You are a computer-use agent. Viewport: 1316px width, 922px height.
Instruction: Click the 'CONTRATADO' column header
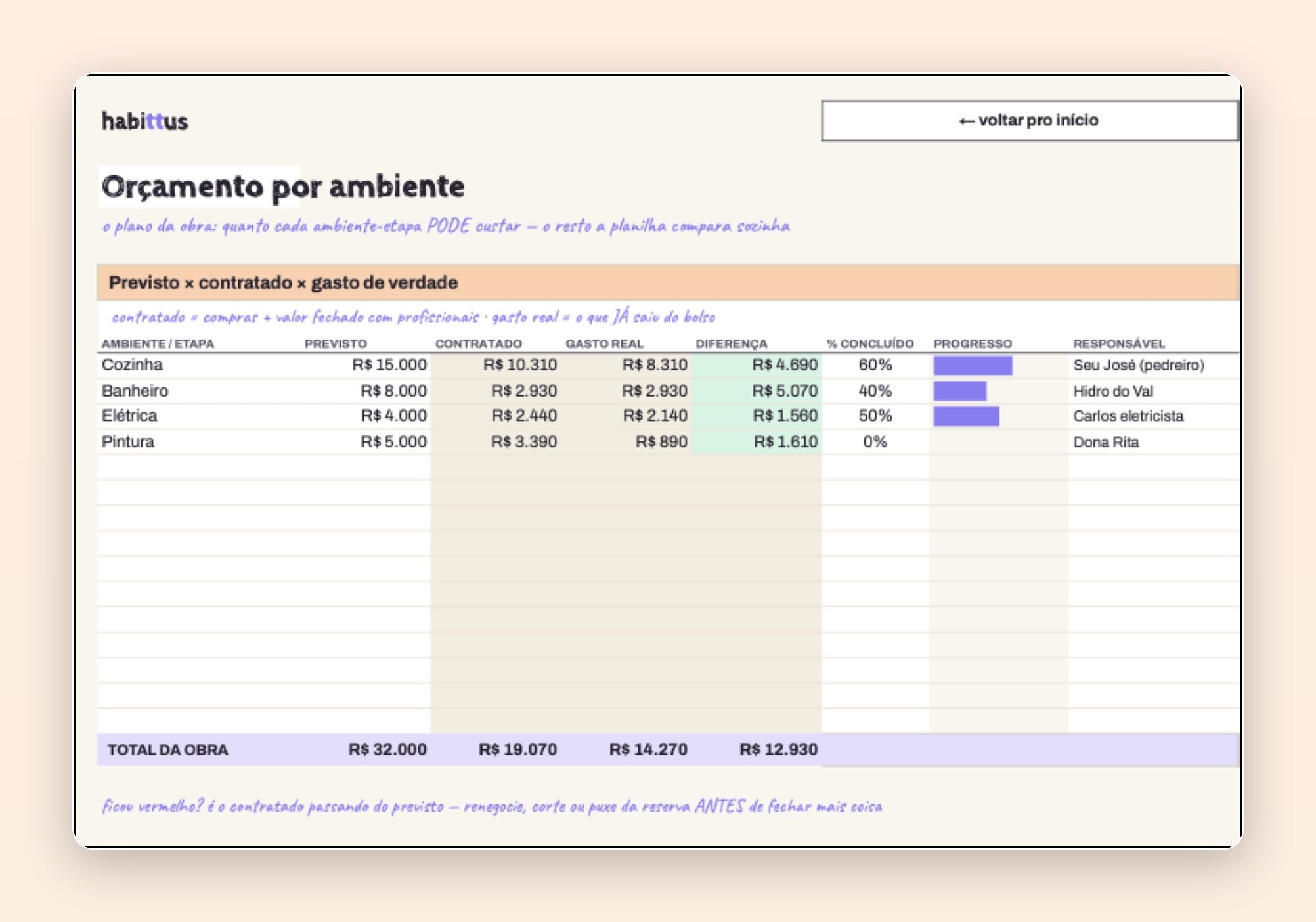478,344
